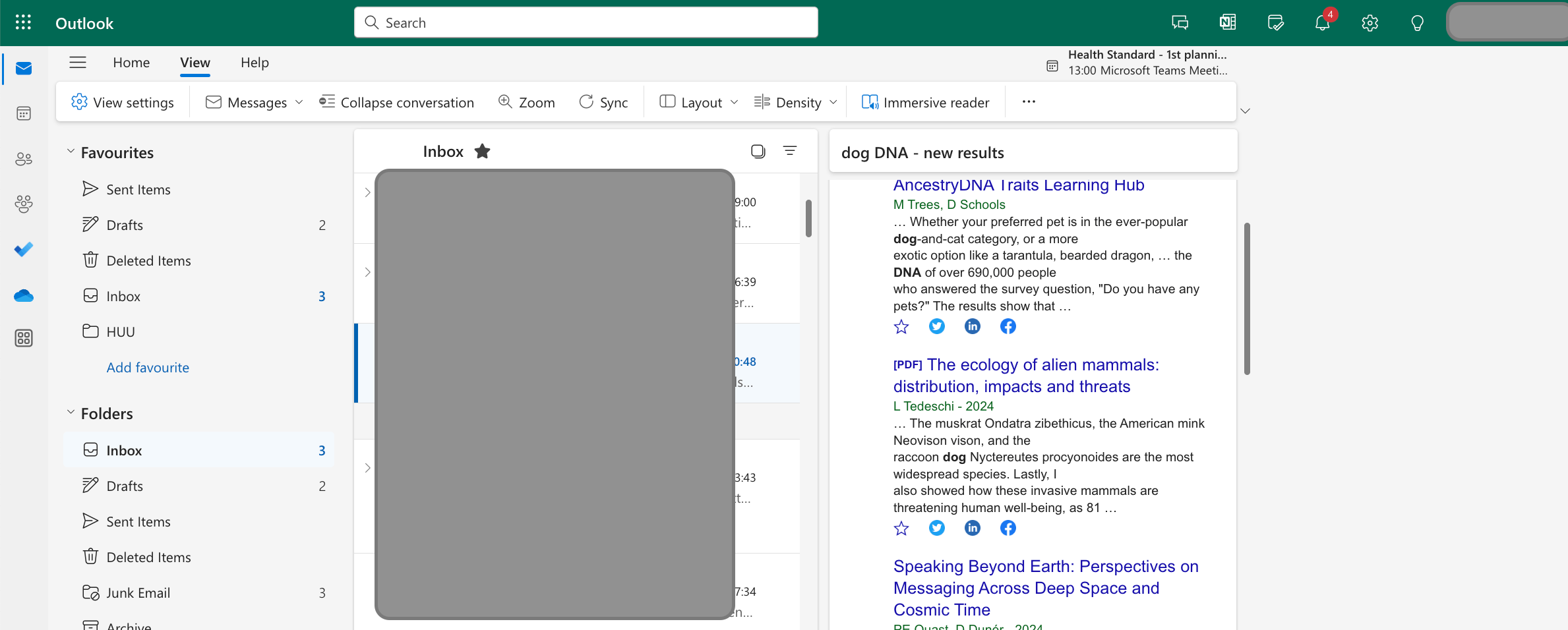This screenshot has height=630, width=1568.
Task: Click View settings button
Action: [123, 102]
